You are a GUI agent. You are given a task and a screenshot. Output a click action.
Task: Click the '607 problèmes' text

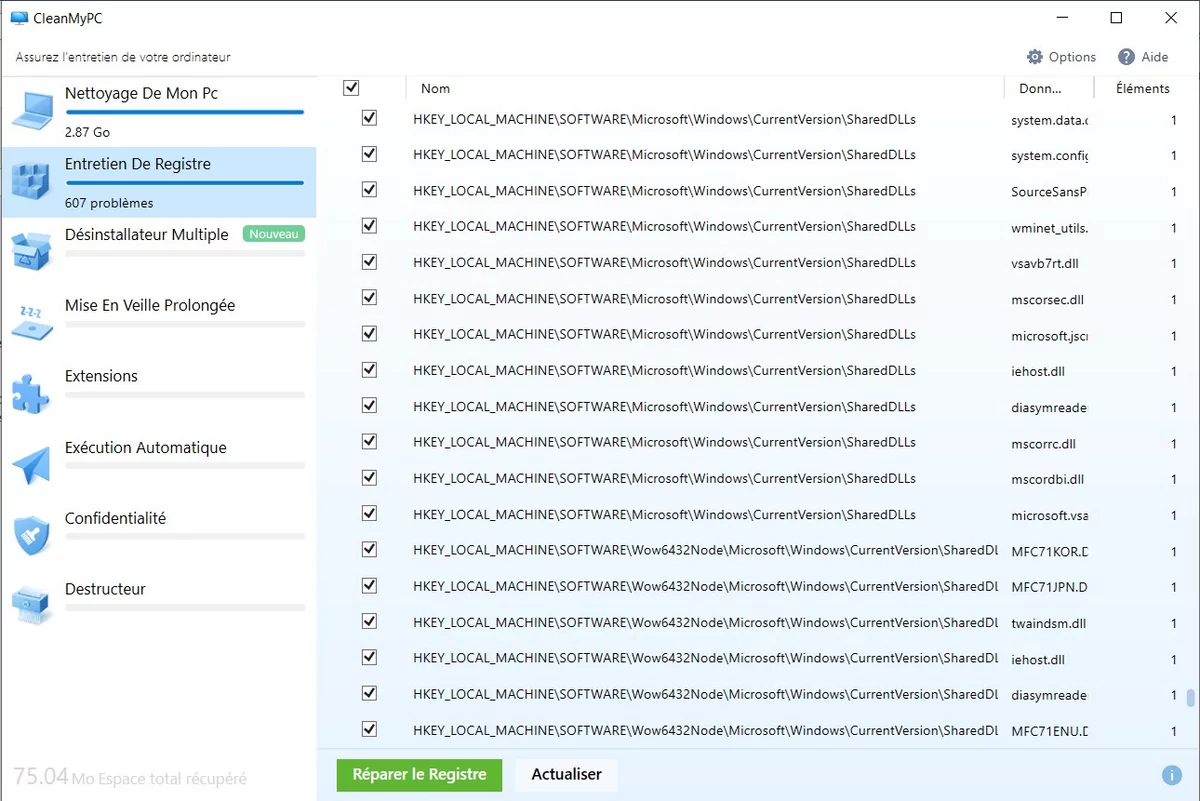pyautogui.click(x=109, y=203)
